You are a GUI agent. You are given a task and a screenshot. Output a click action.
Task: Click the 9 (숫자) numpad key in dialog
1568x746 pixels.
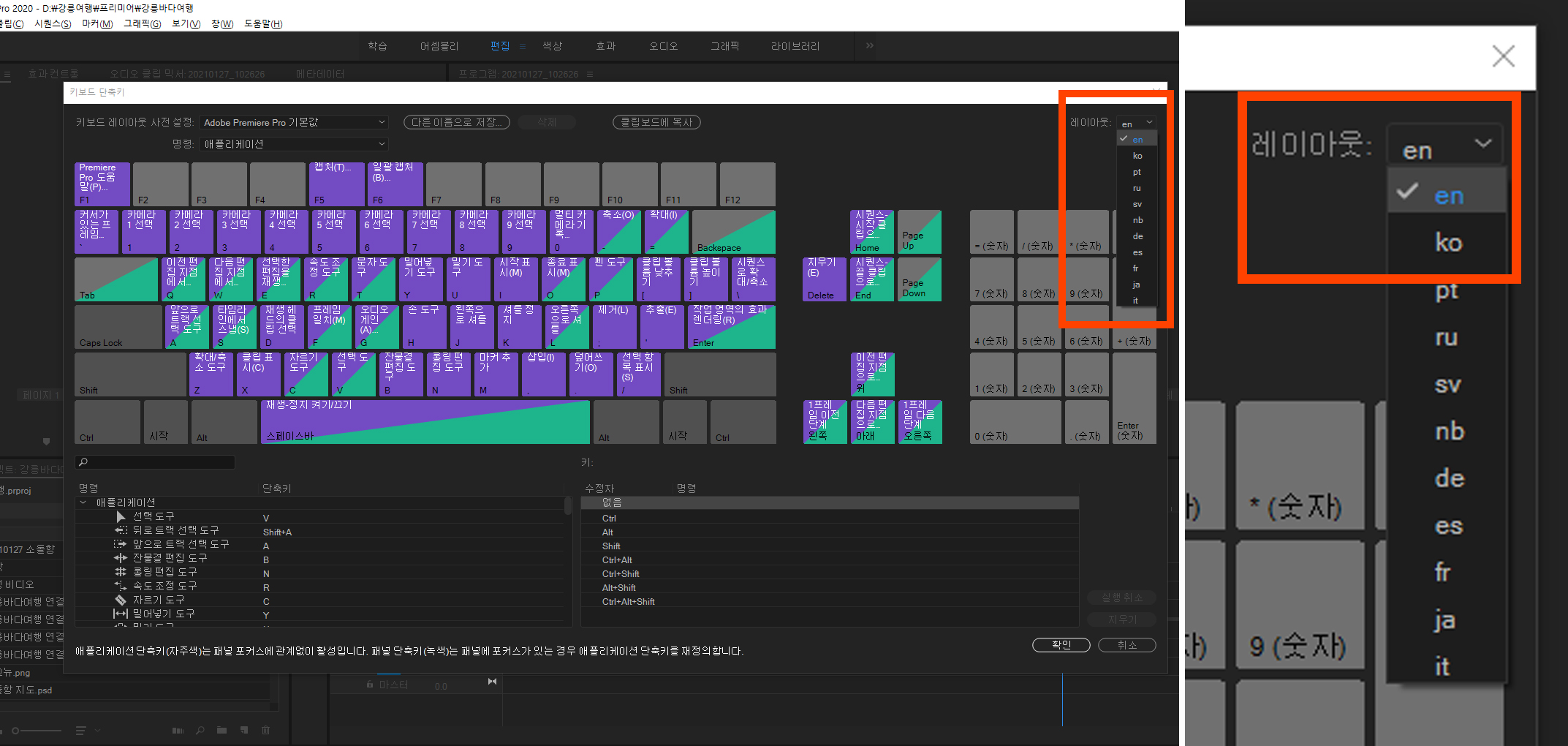tap(1087, 279)
